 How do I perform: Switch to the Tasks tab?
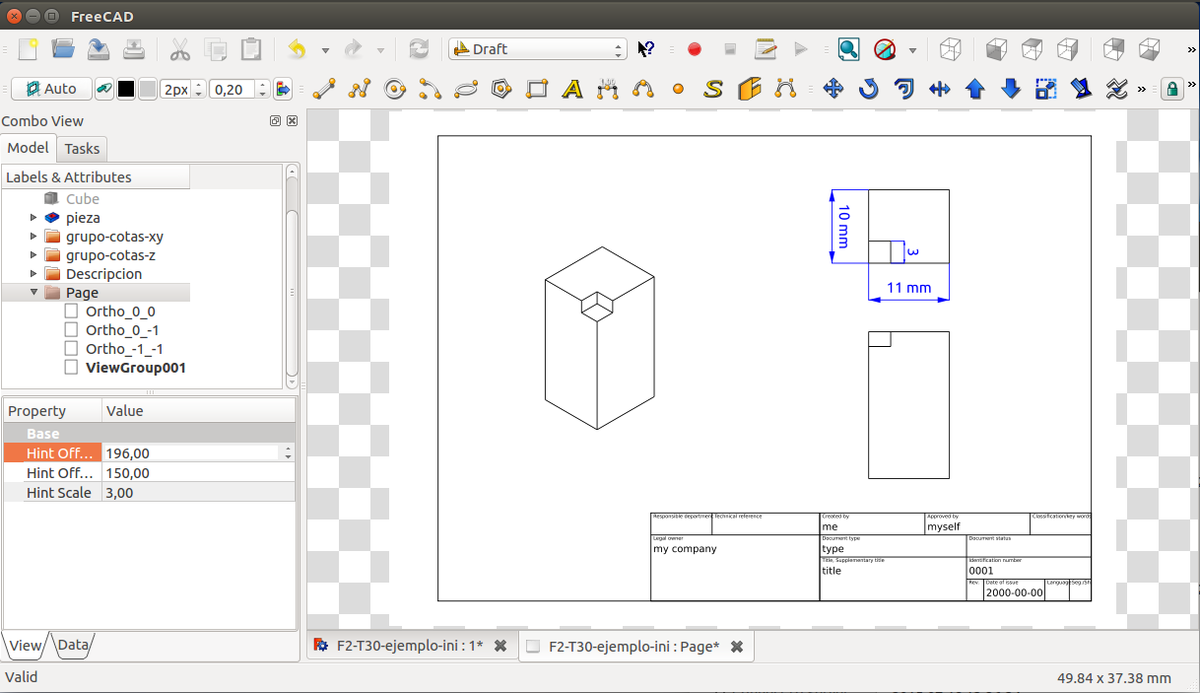[x=82, y=148]
